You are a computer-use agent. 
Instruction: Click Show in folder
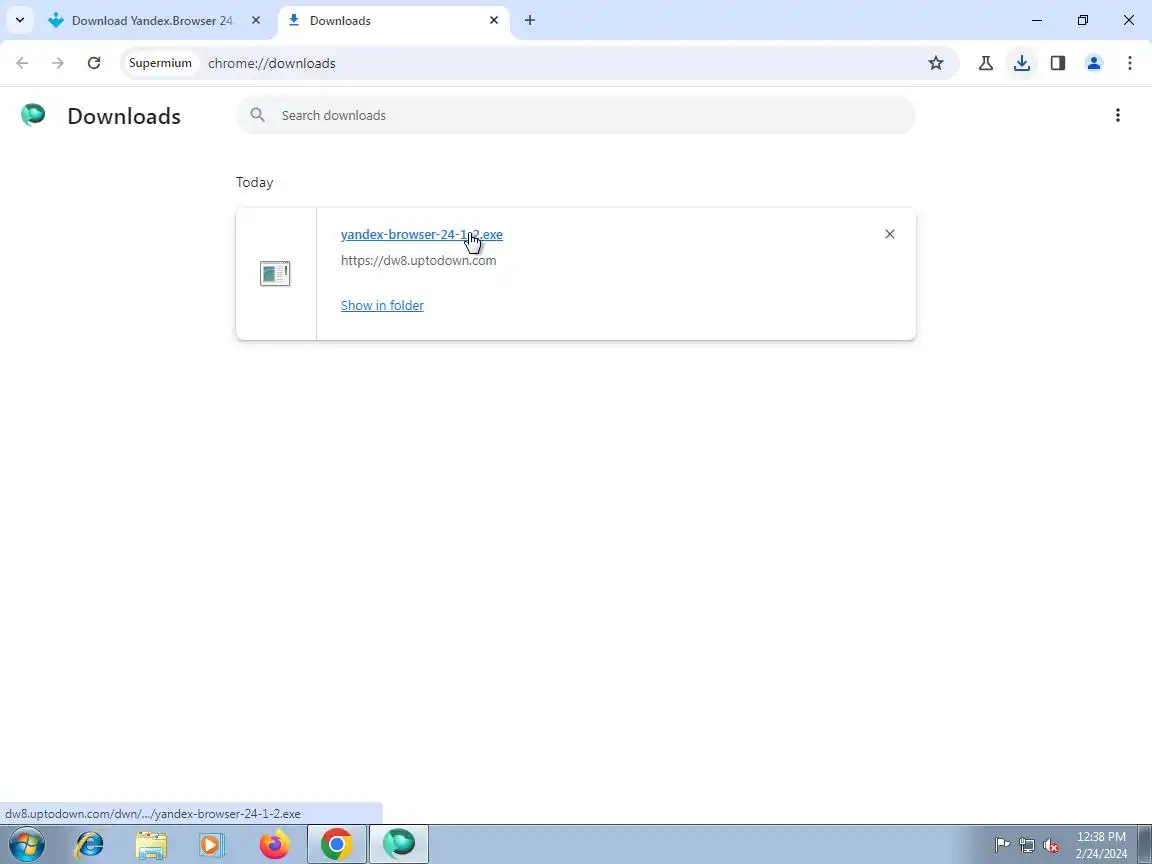tap(382, 306)
